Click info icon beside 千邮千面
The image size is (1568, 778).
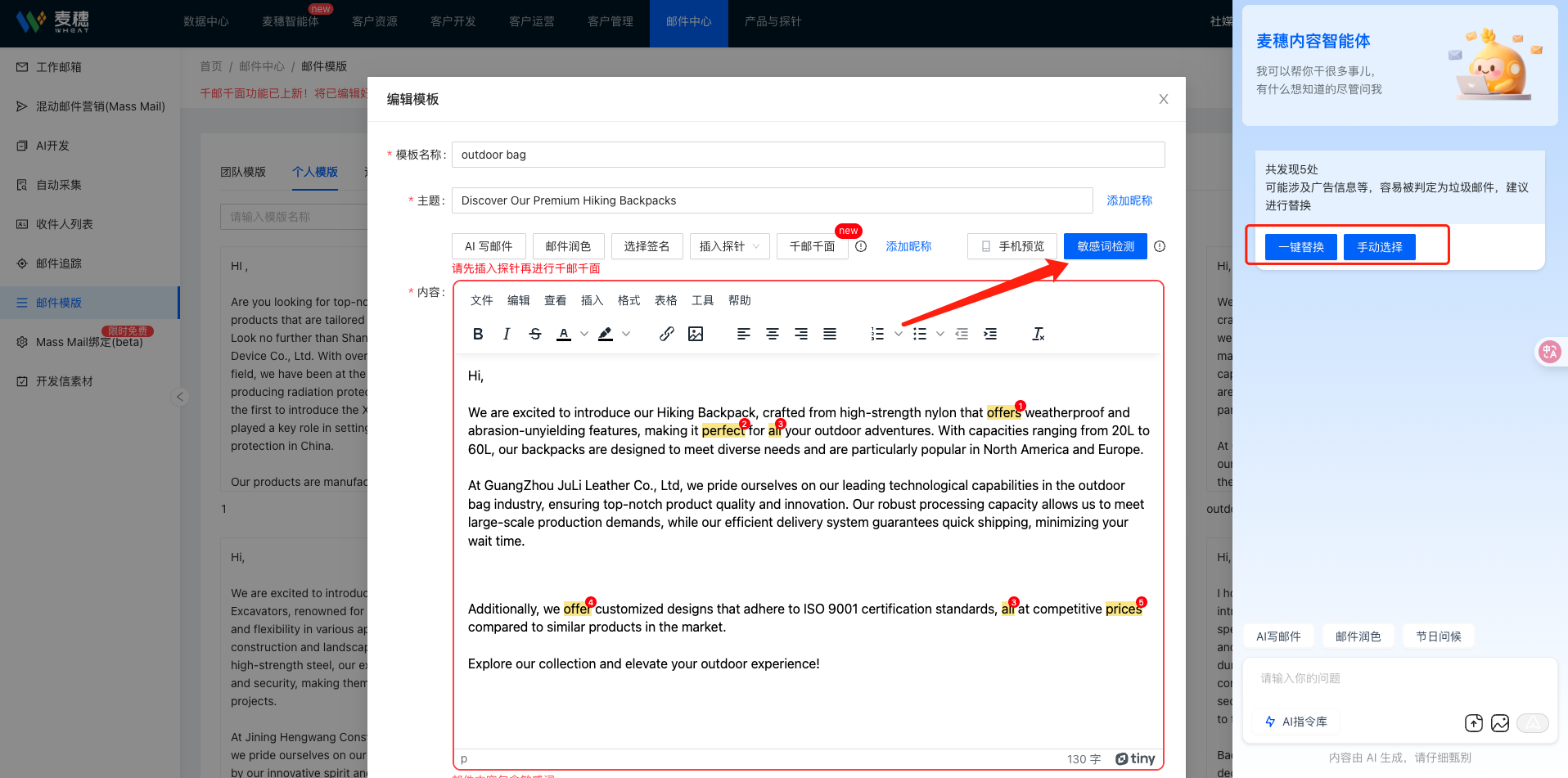861,246
